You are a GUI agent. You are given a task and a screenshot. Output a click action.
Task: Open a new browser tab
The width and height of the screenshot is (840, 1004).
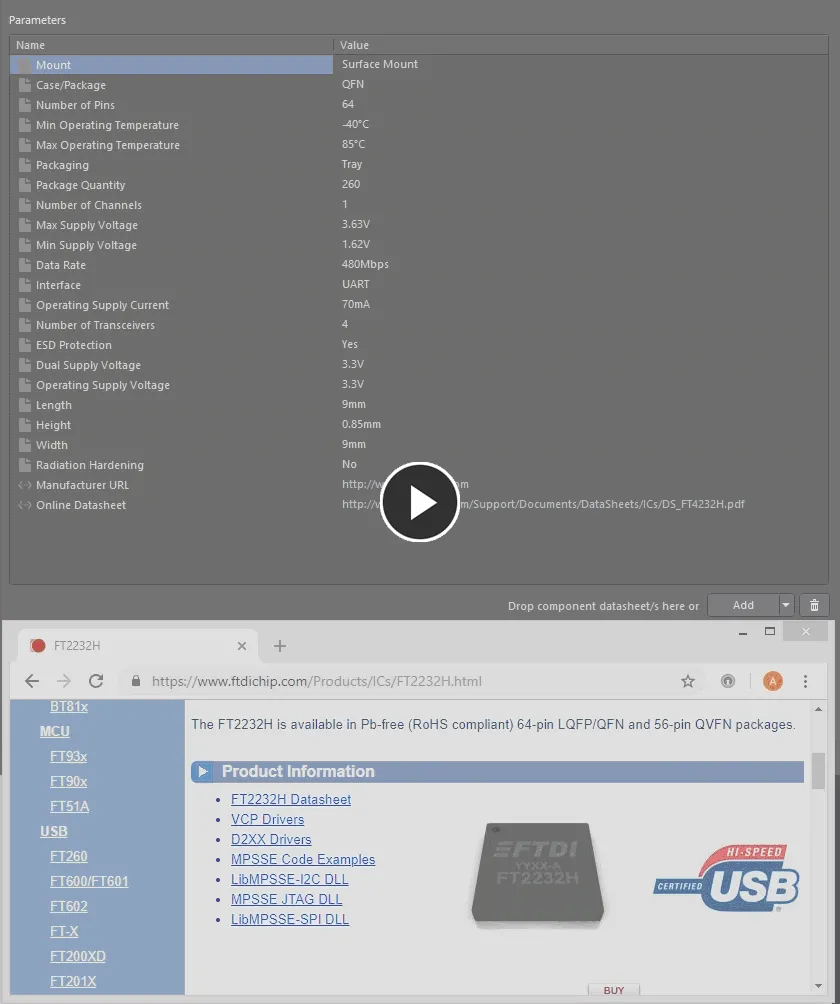coord(280,646)
